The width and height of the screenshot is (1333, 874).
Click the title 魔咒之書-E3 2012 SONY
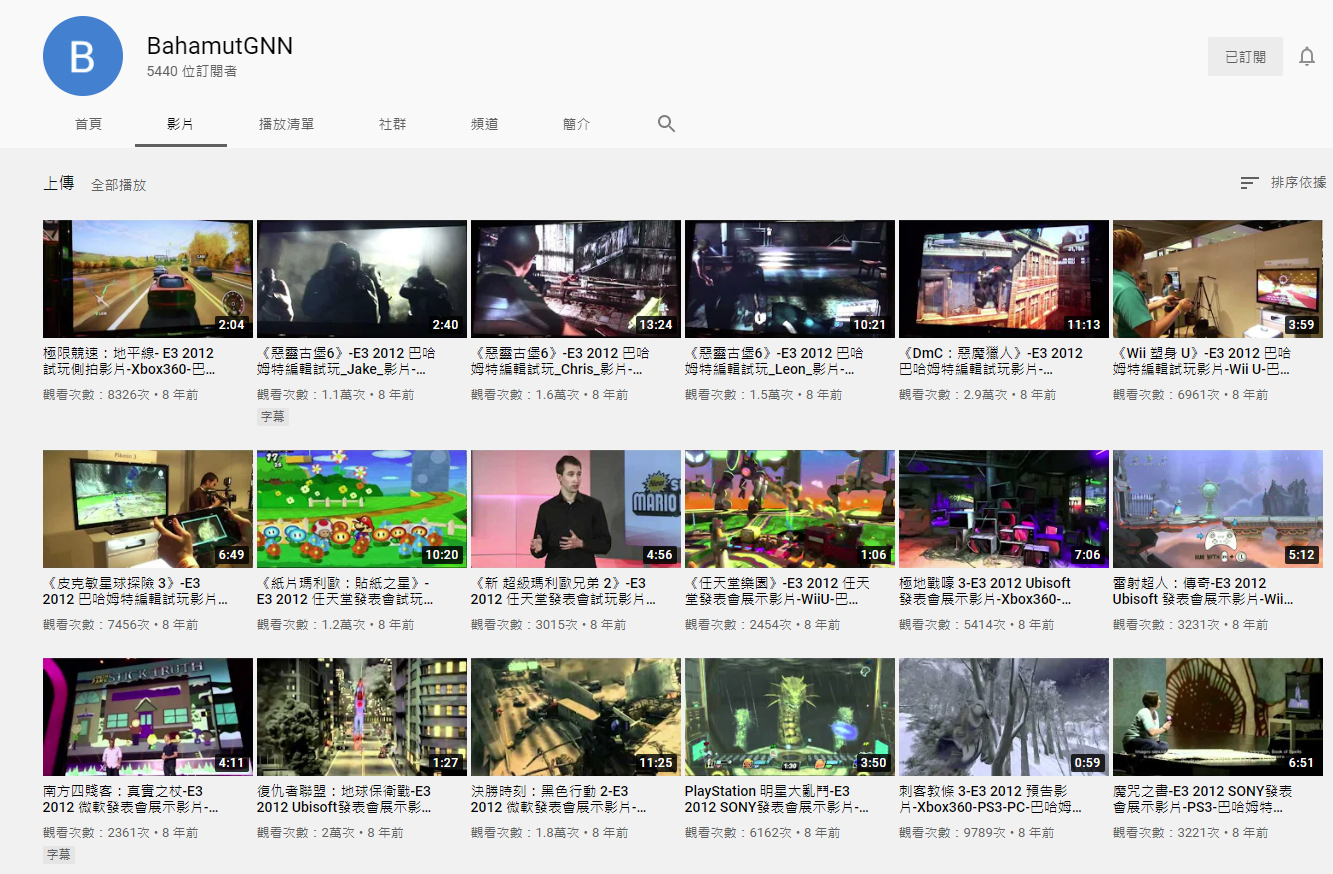click(1203, 799)
